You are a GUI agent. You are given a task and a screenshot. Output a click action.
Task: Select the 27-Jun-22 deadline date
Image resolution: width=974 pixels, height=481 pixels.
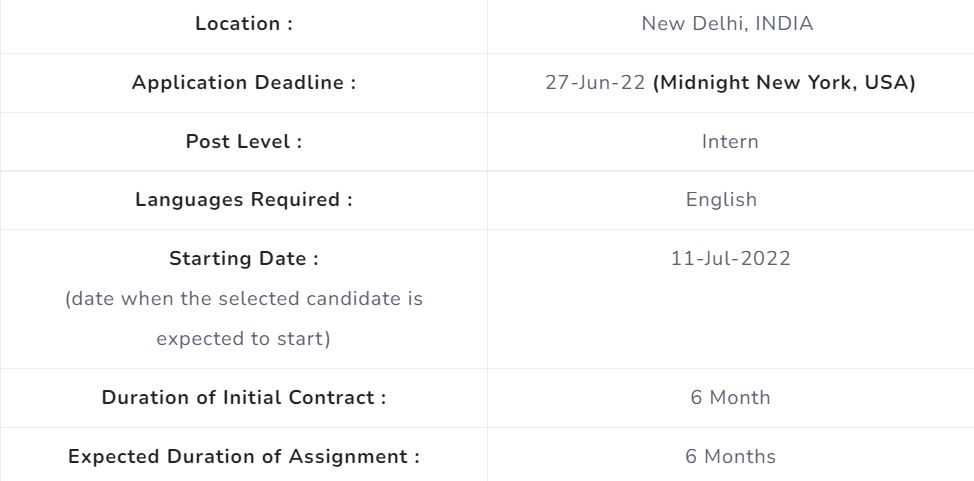pyautogui.click(x=595, y=83)
